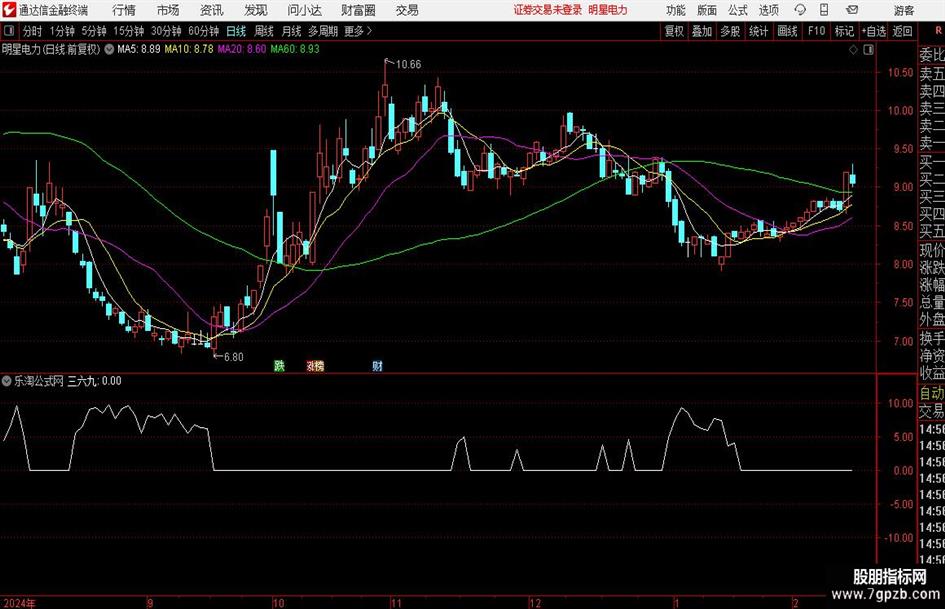
Task: Switch to 分时 period tab
Action: [x=33, y=31]
